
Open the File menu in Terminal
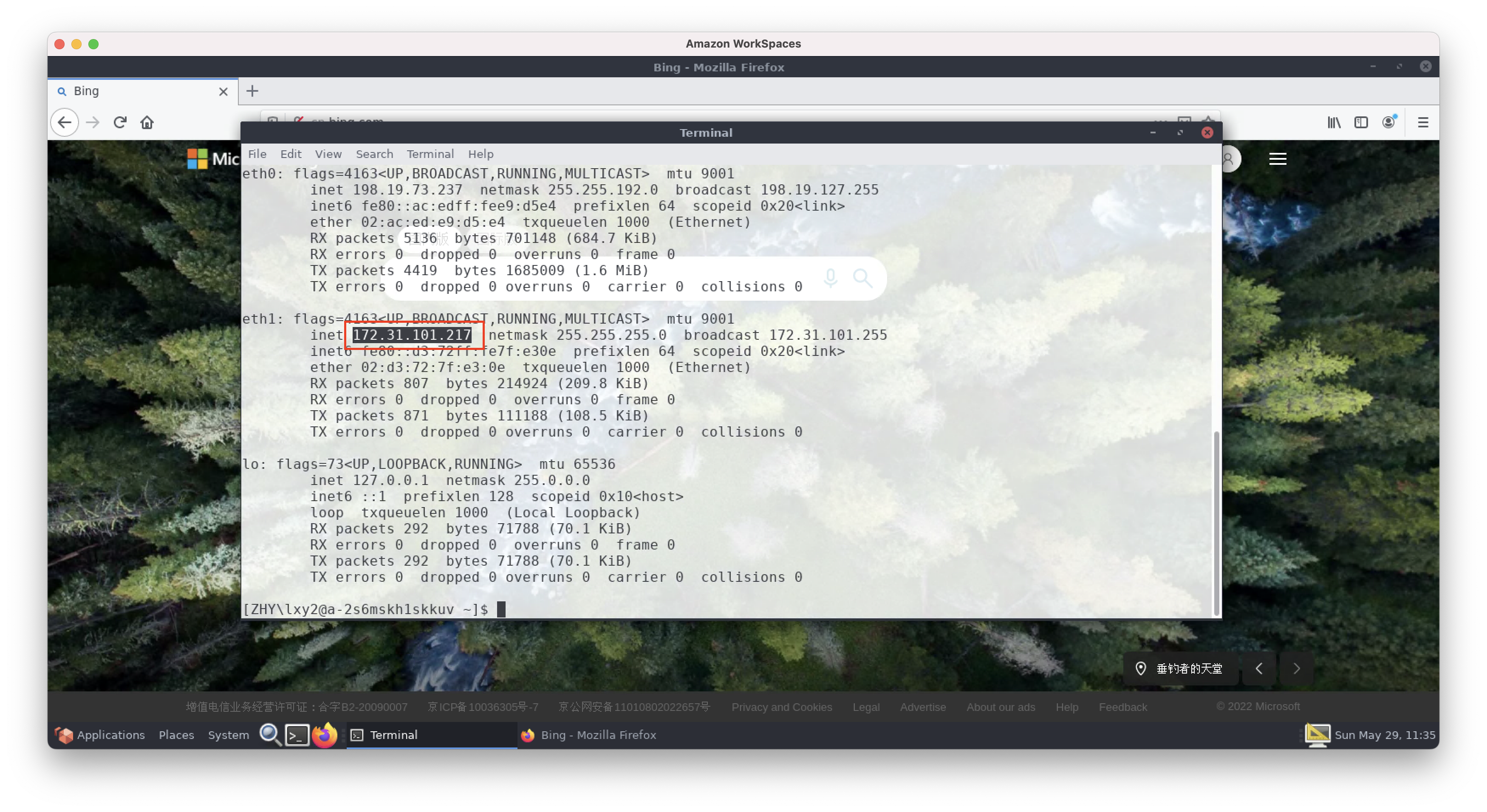coord(257,154)
